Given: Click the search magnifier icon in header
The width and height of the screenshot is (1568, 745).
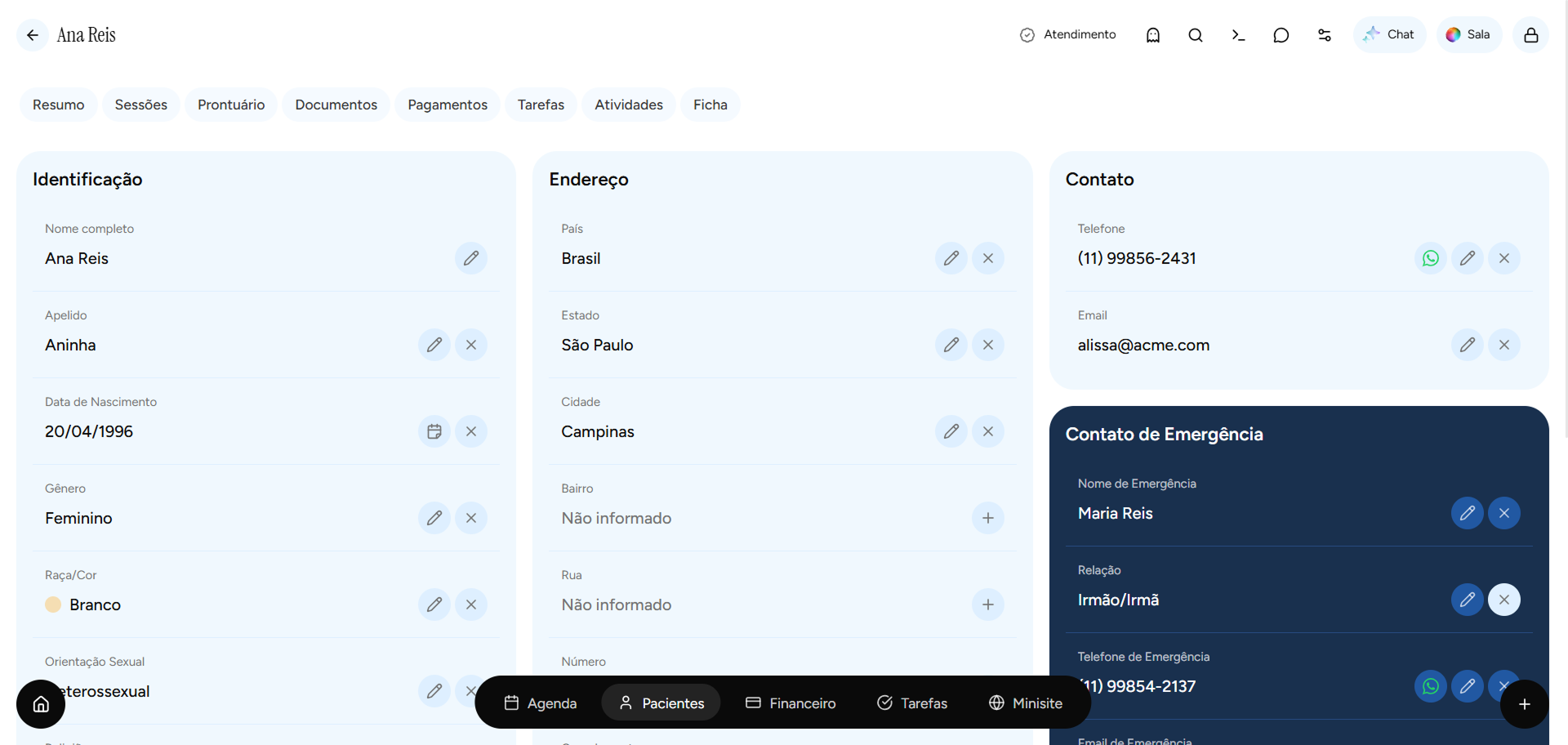Looking at the screenshot, I should click(x=1195, y=35).
